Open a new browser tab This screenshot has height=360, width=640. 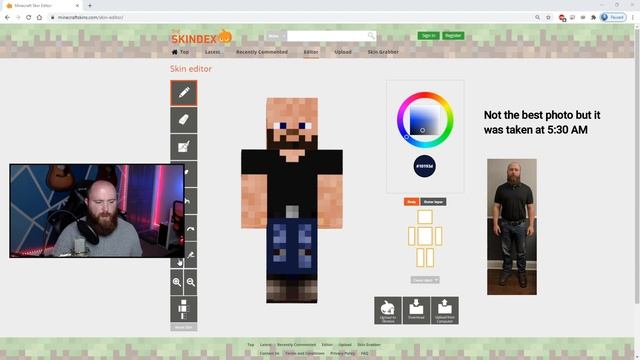point(90,6)
